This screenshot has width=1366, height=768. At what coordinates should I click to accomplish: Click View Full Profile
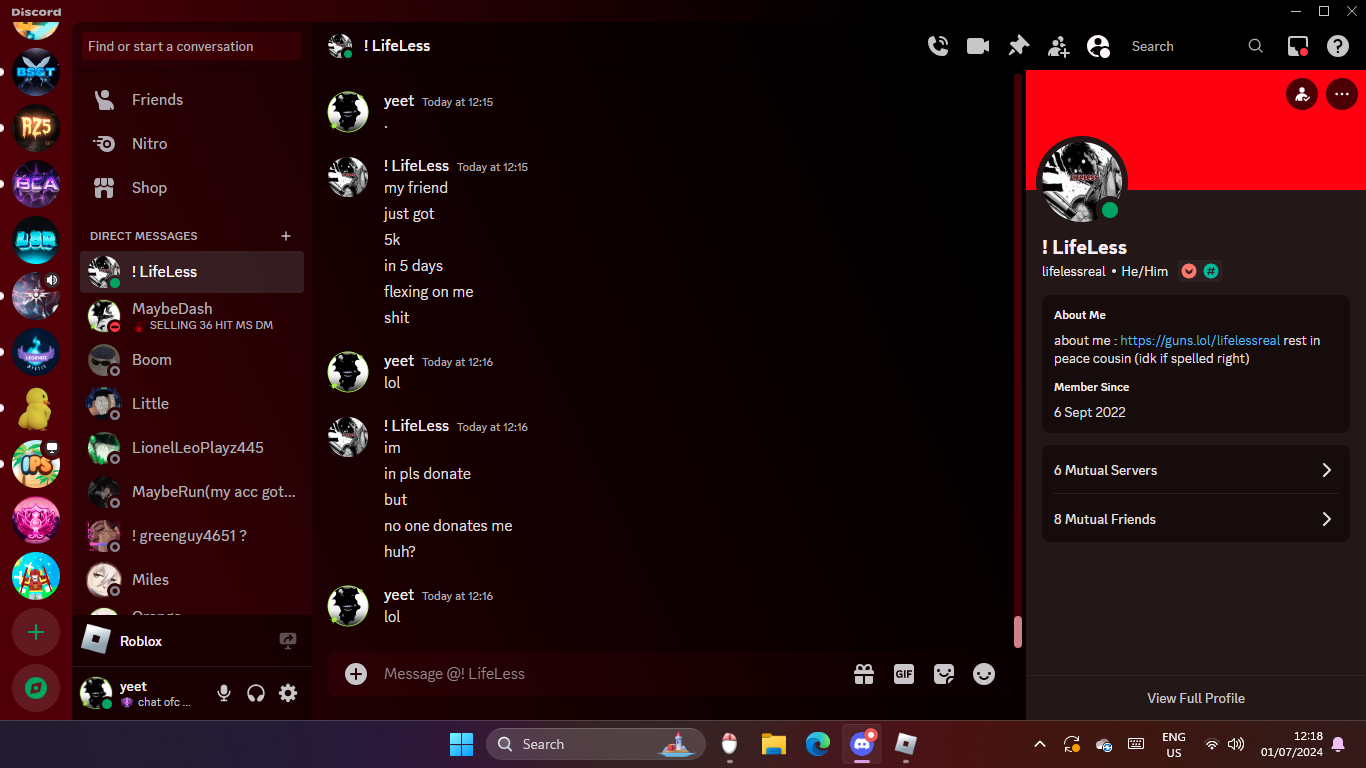coord(1196,698)
